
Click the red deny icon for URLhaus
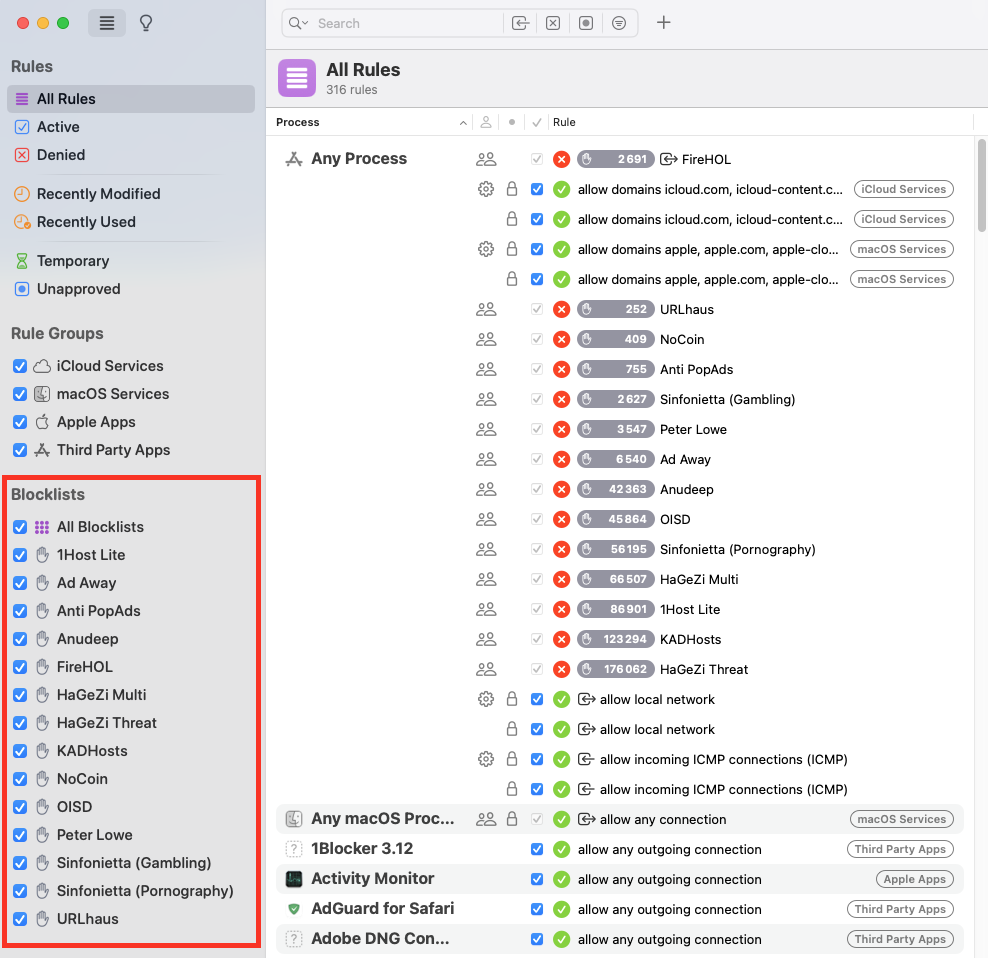(561, 309)
